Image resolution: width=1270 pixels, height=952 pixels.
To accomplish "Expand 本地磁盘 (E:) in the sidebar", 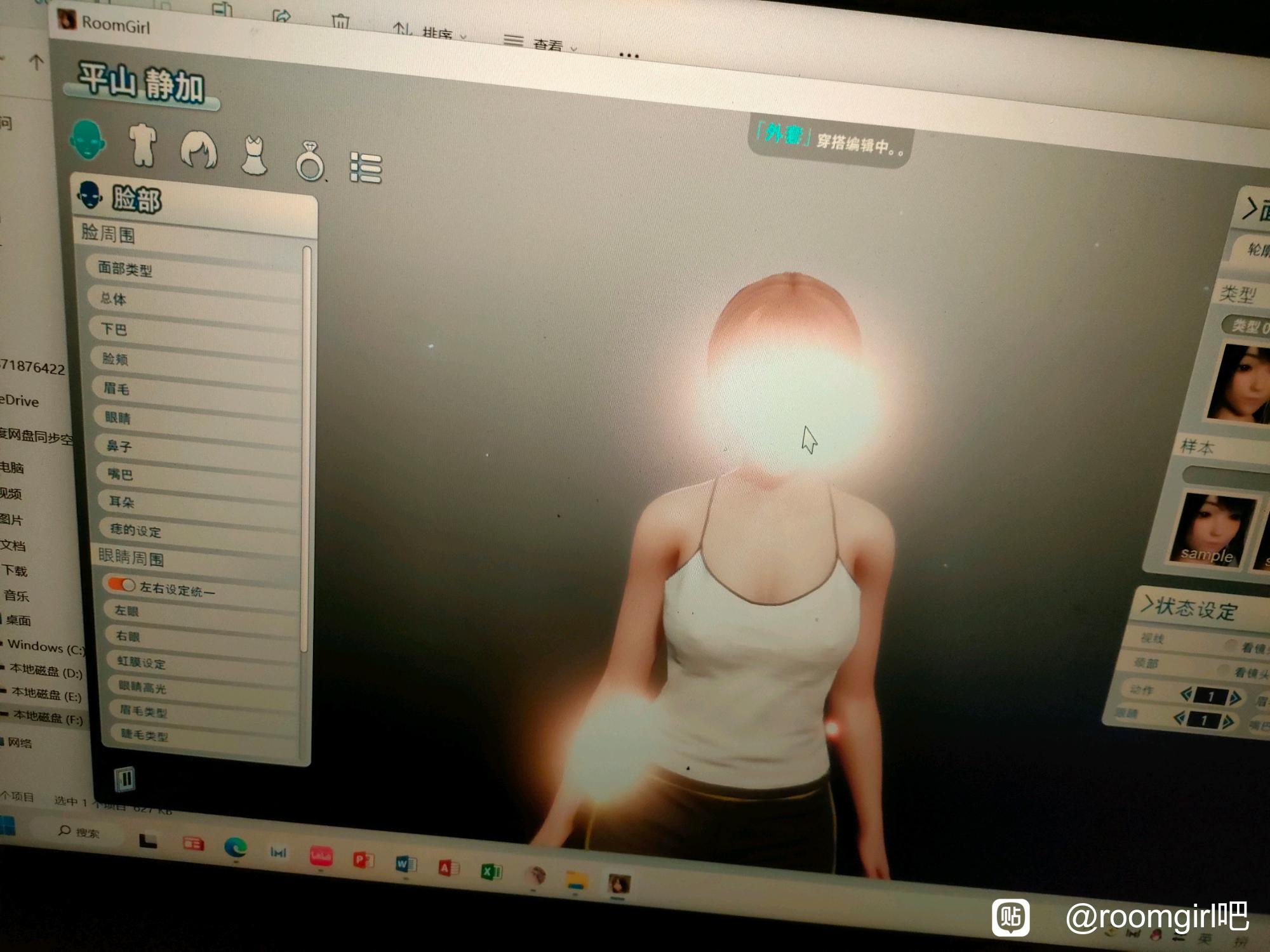I will pos(46,694).
